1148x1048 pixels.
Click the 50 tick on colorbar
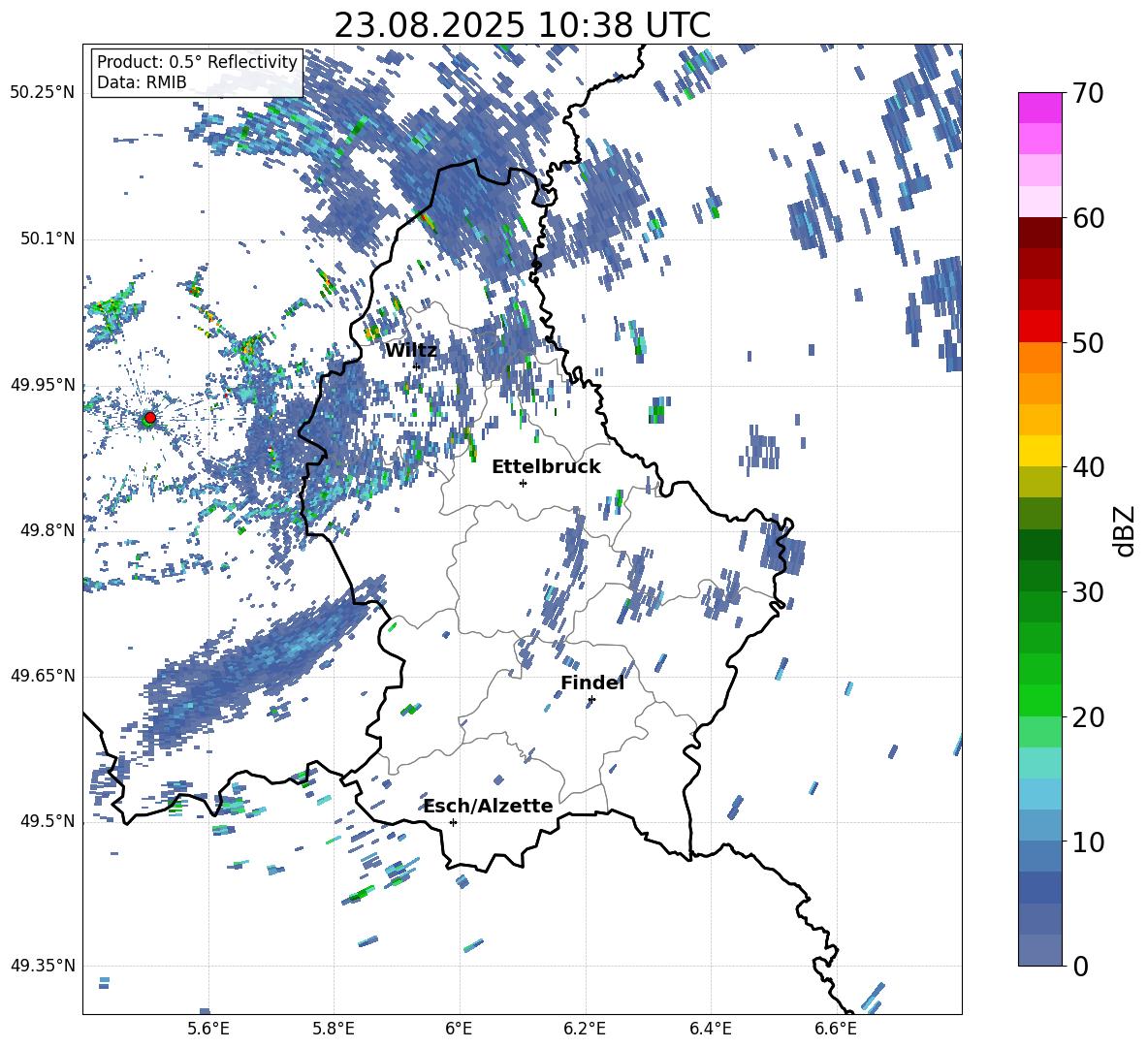pyautogui.click(x=1087, y=342)
